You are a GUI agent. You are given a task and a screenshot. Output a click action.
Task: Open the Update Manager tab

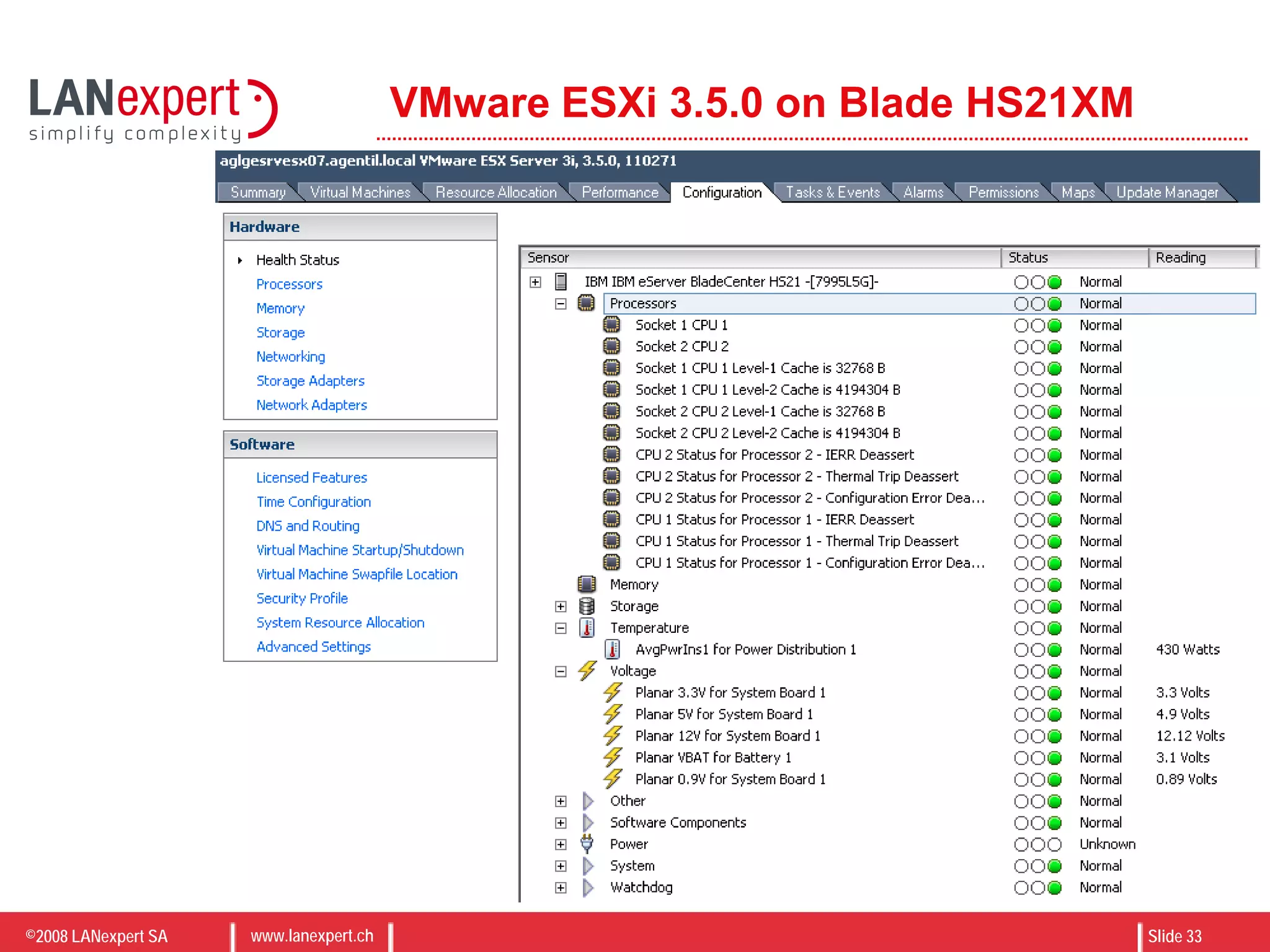pyautogui.click(x=1167, y=193)
